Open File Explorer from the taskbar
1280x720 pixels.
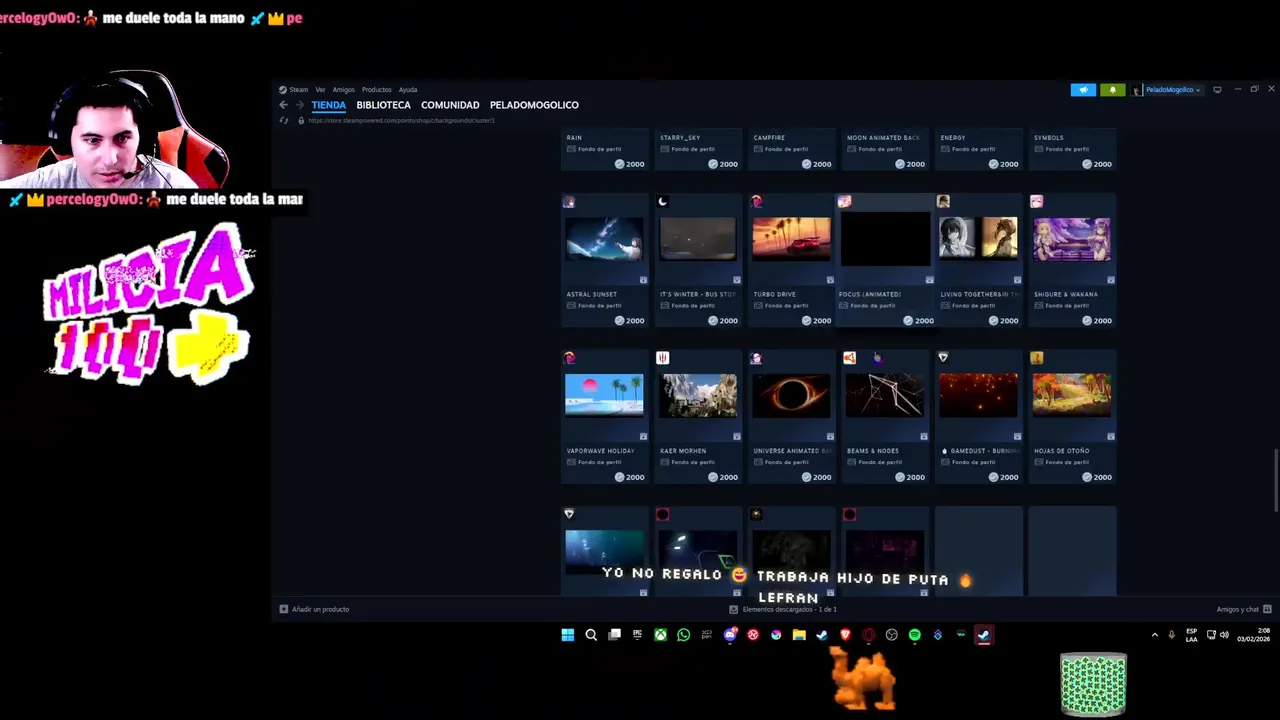(799, 635)
